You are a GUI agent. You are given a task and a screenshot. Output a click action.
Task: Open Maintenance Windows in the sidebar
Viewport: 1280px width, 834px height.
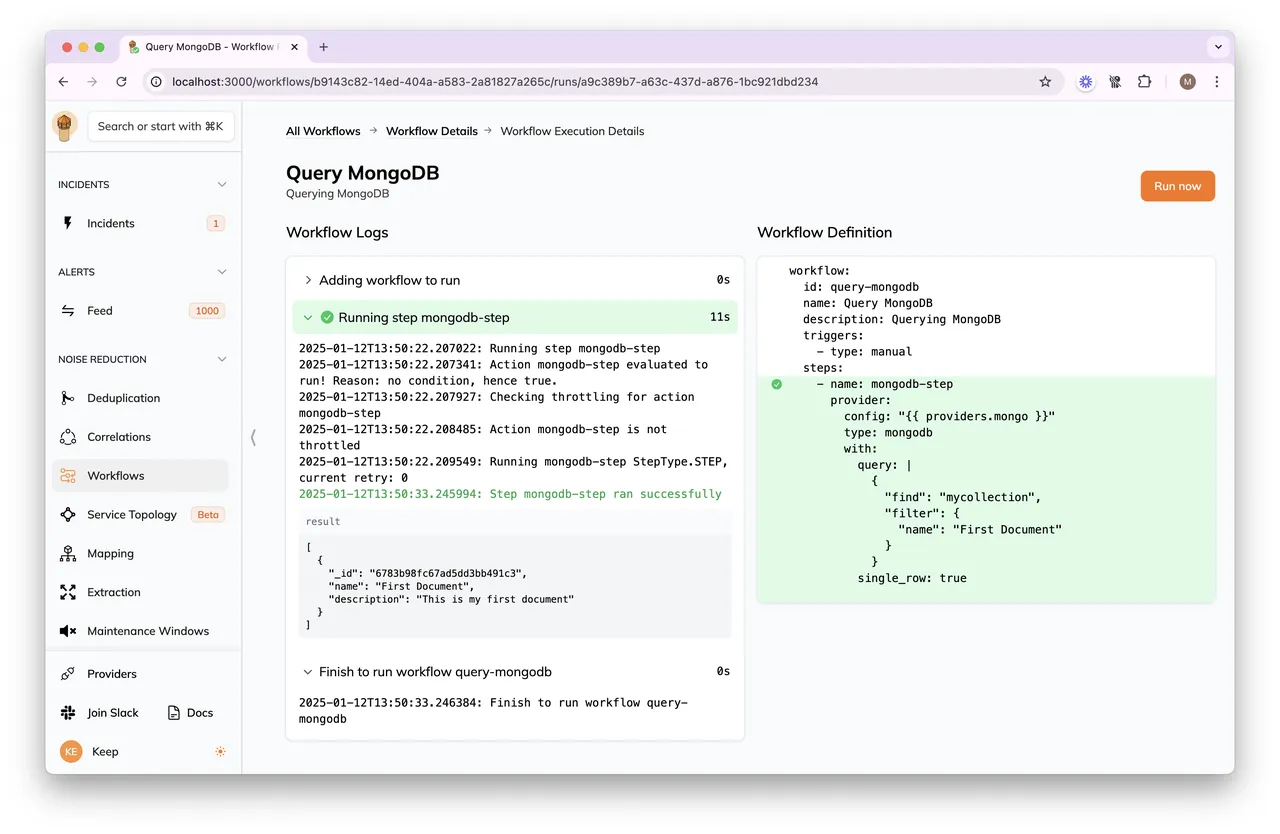coord(140,631)
